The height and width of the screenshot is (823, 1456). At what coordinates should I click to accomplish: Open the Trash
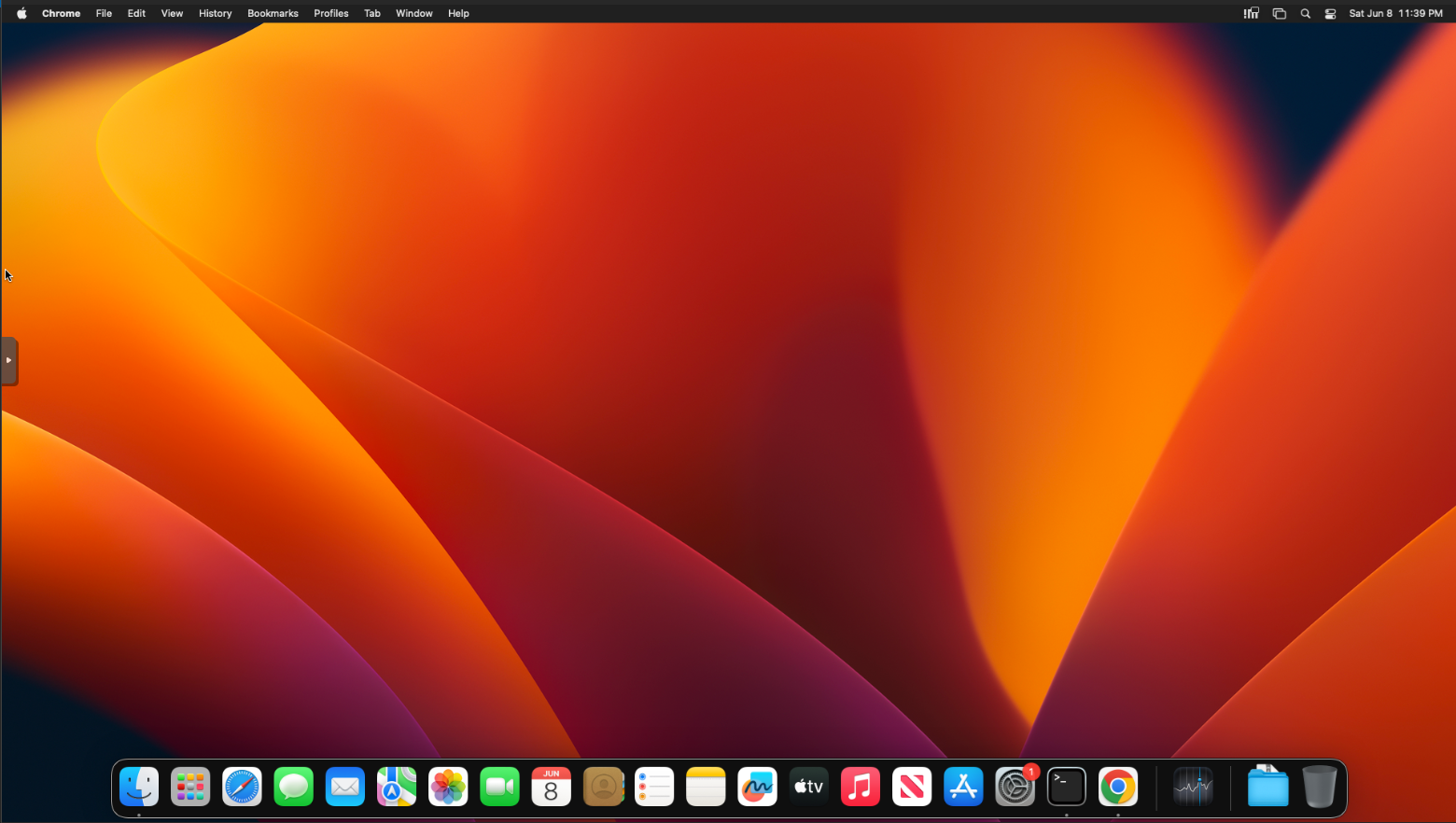1319,787
